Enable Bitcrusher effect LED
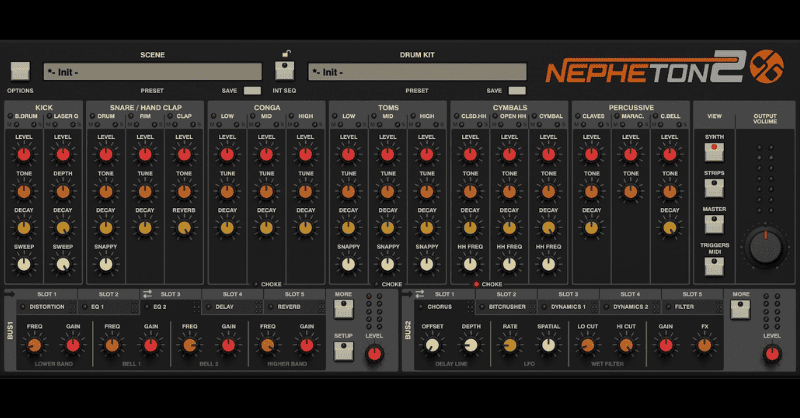The image size is (800, 418). click(482, 307)
